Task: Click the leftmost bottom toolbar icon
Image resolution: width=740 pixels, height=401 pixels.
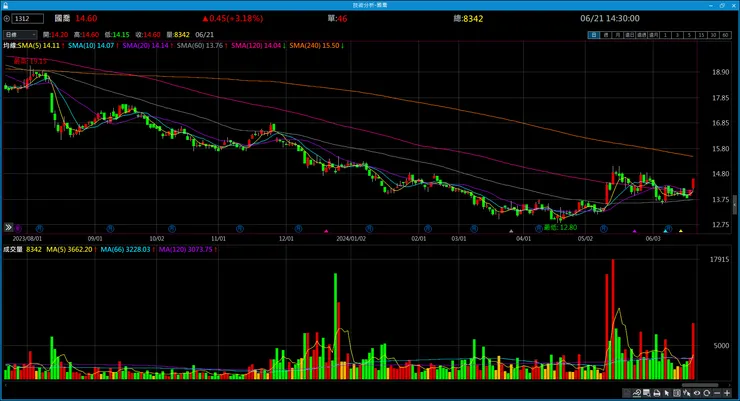Action: [x=627, y=393]
